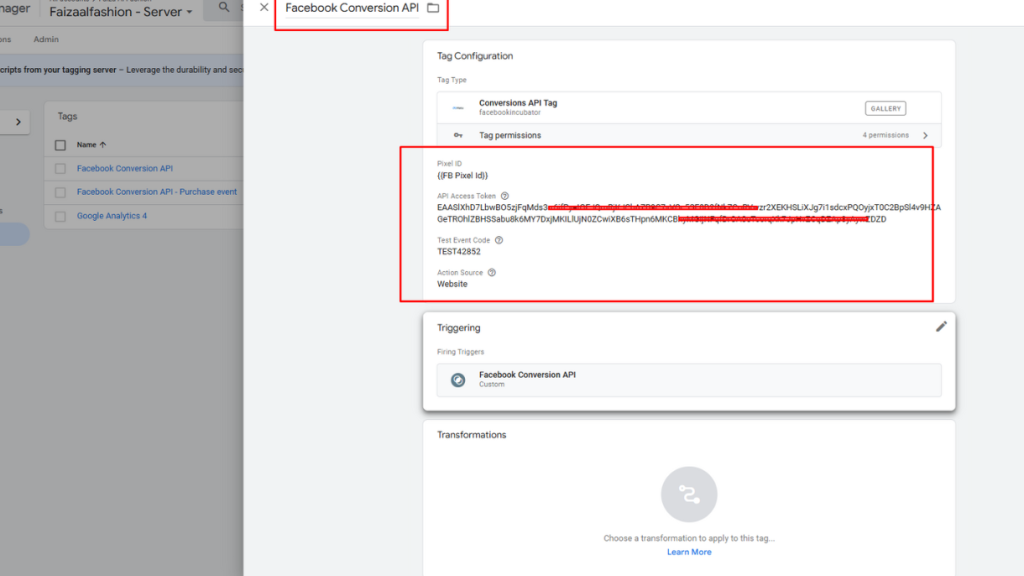
Task: Click the 4 permissions text
Action: tap(886, 135)
